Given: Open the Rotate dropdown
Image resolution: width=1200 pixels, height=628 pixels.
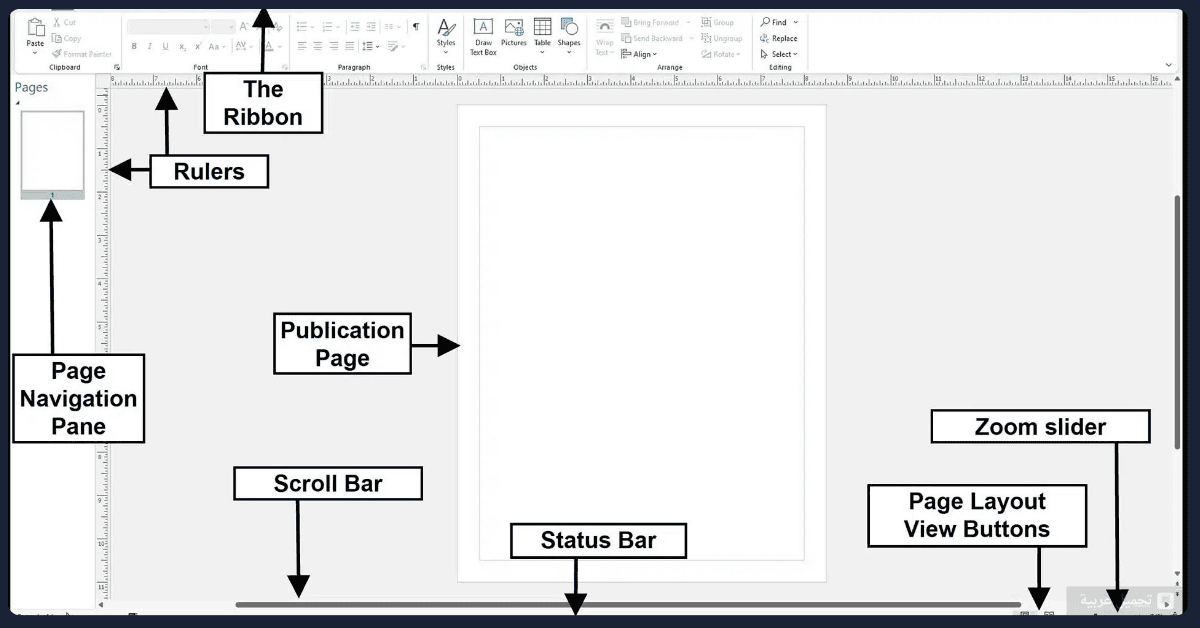Looking at the screenshot, I should coord(721,54).
